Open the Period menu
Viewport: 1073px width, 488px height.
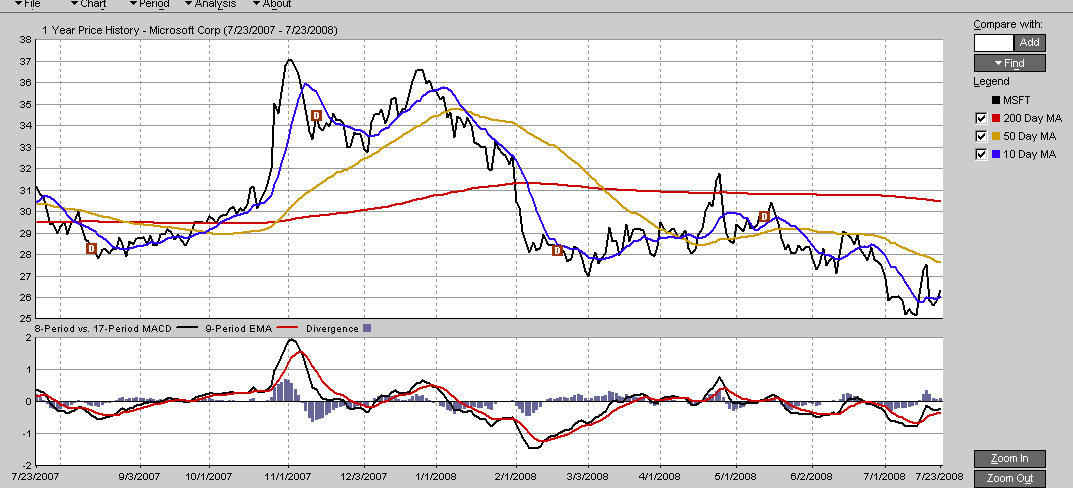pos(149,4)
